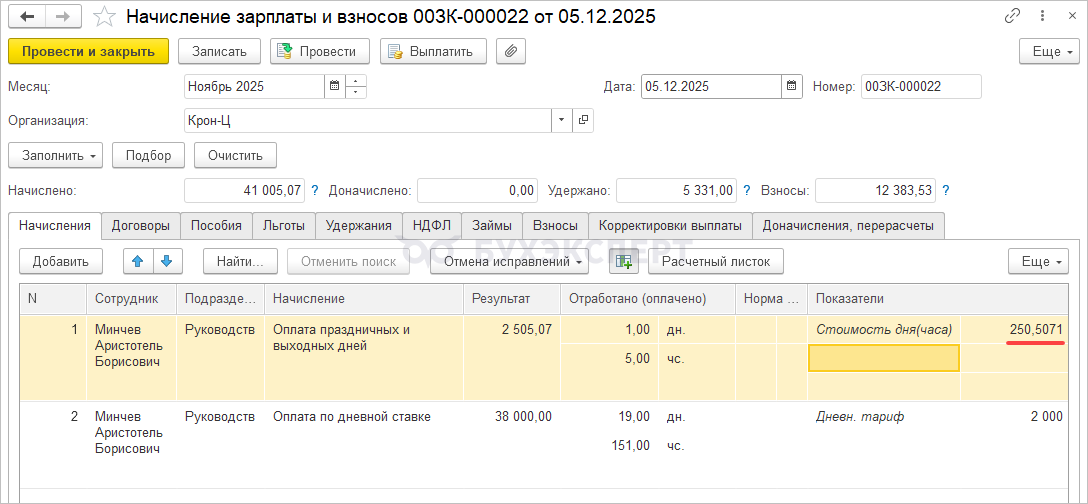Click the Начислено value 41 005,07
This screenshot has height=504, width=1088.
244,190
